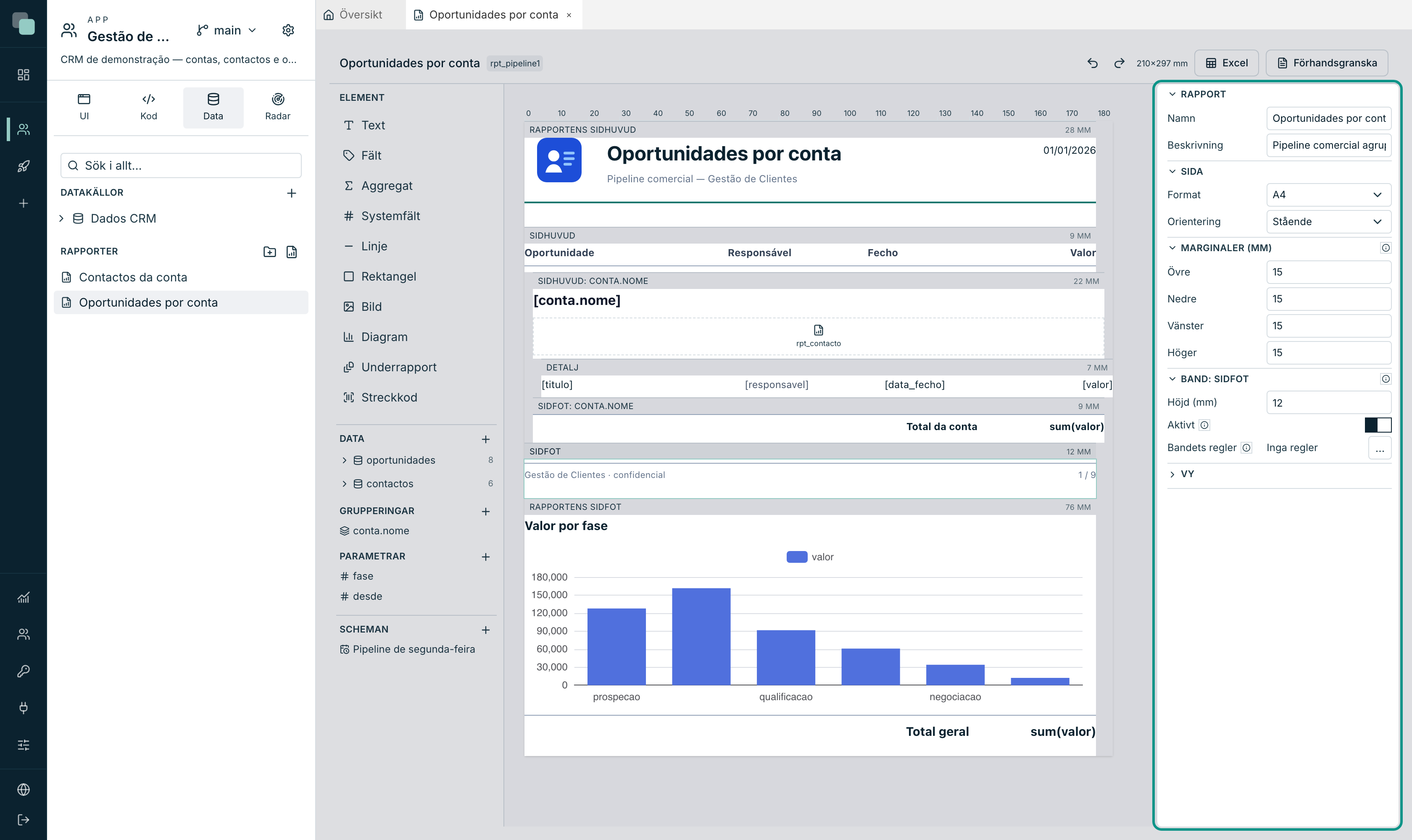Click the Förhandsgranska button
The width and height of the screenshot is (1412, 840).
pos(1327,63)
